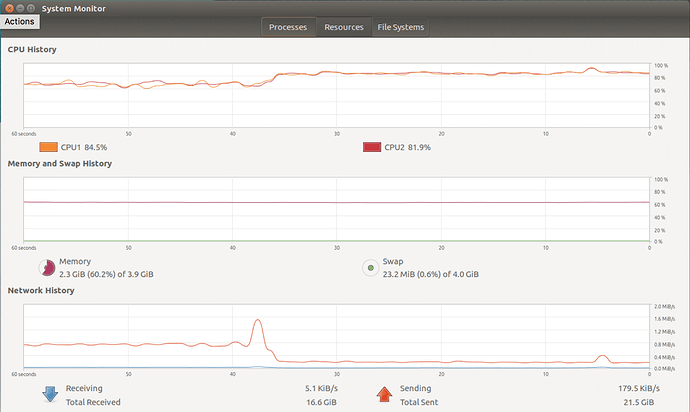Click the CPU History graph area
Image resolution: width=690 pixels, height=412 pixels.
(337, 96)
